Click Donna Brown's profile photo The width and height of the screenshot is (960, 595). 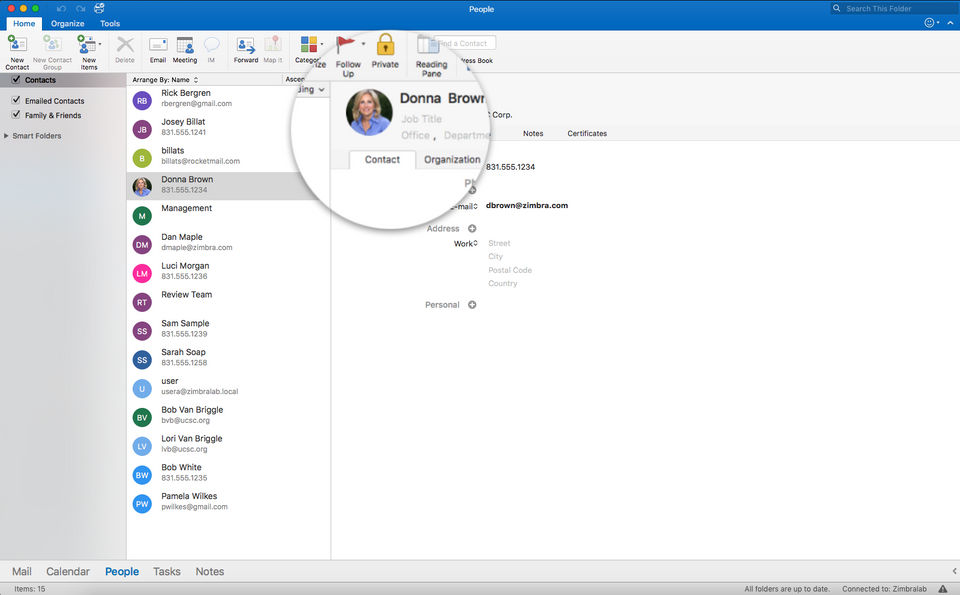tap(369, 113)
